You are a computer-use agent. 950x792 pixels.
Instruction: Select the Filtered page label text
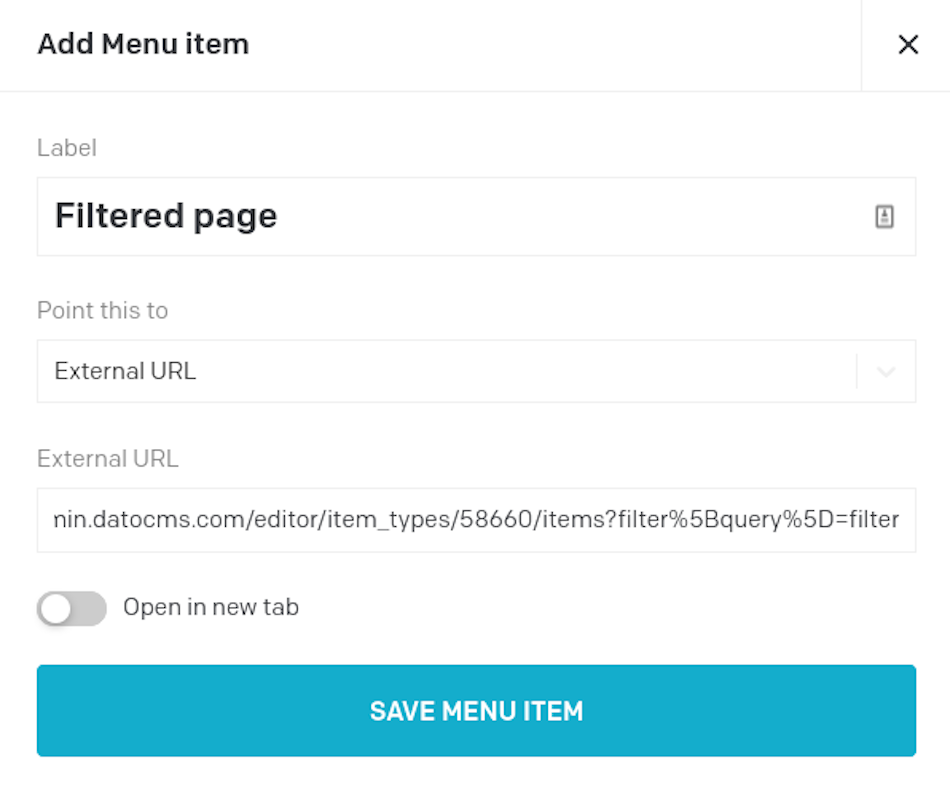pos(165,216)
